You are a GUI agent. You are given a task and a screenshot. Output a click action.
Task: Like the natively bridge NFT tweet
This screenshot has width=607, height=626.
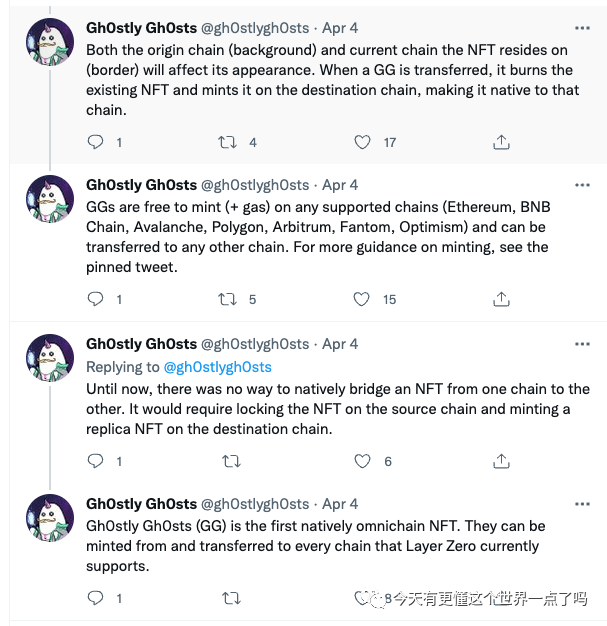click(364, 461)
